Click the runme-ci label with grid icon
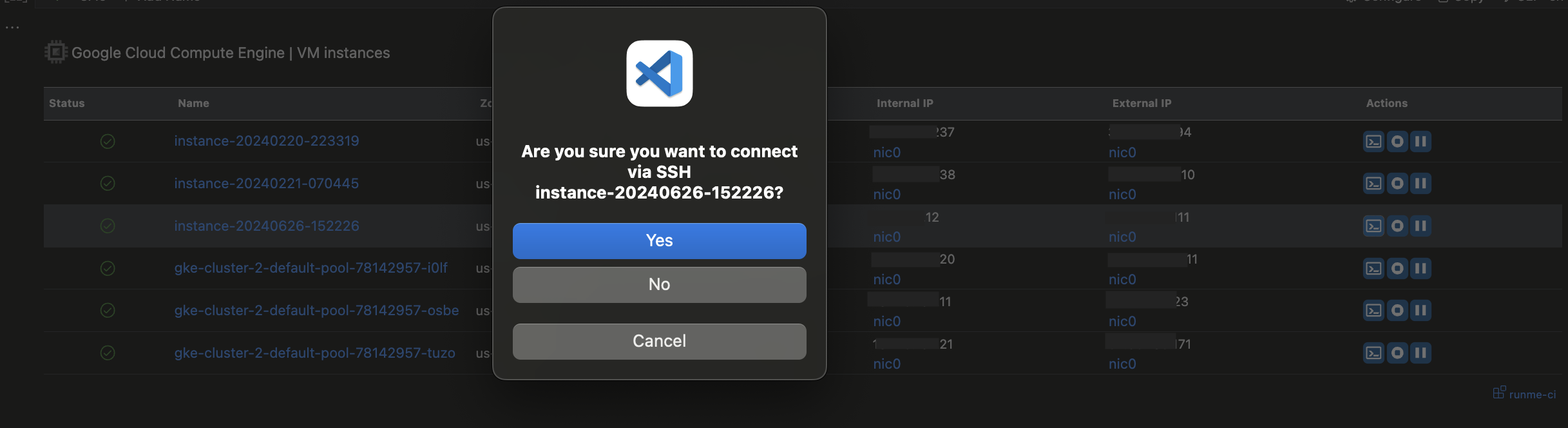Viewport: 1568px width, 428px height. point(1524,394)
